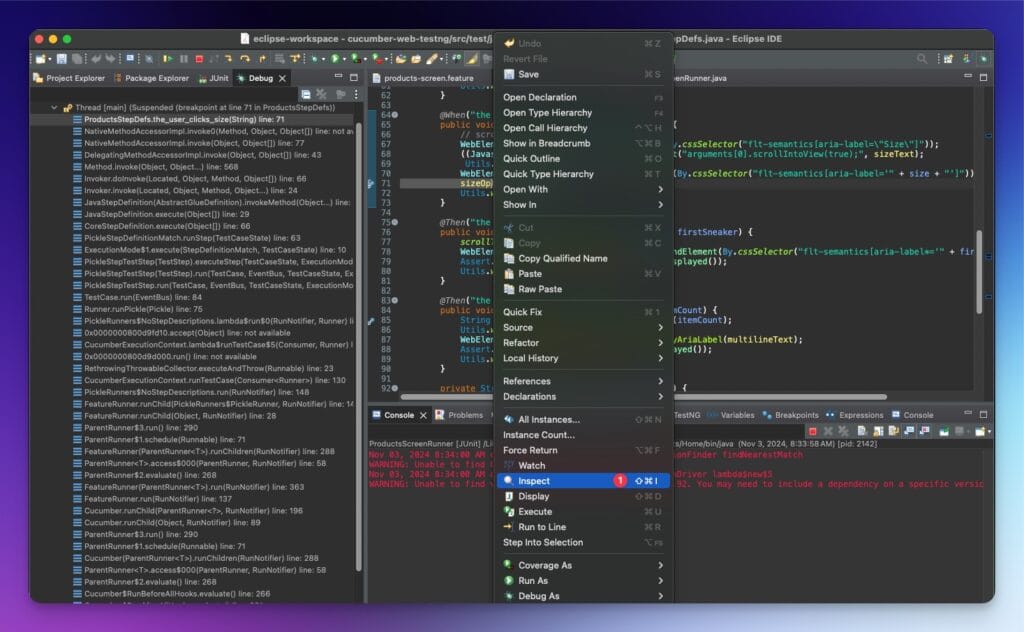The width and height of the screenshot is (1024, 632).
Task: Open the Project Explorer tab
Action: 69,78
